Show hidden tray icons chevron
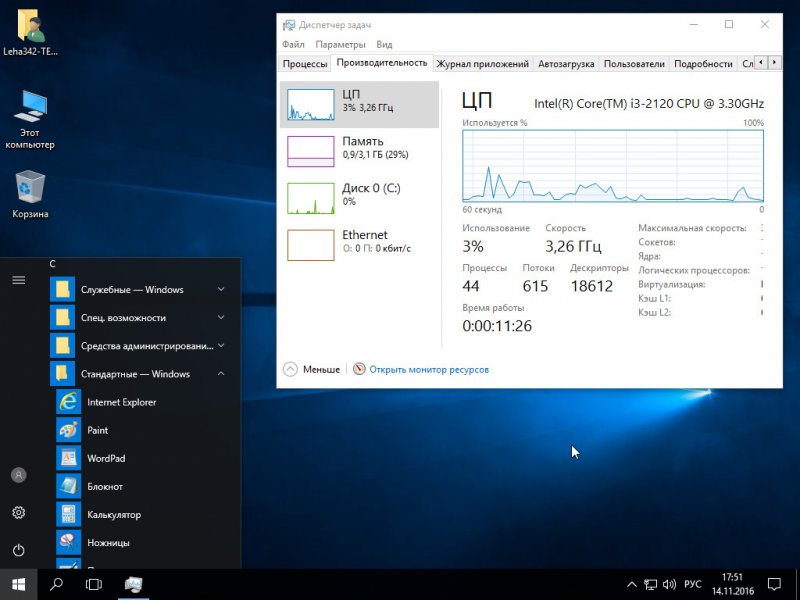This screenshot has height=600, width=800. click(x=632, y=585)
